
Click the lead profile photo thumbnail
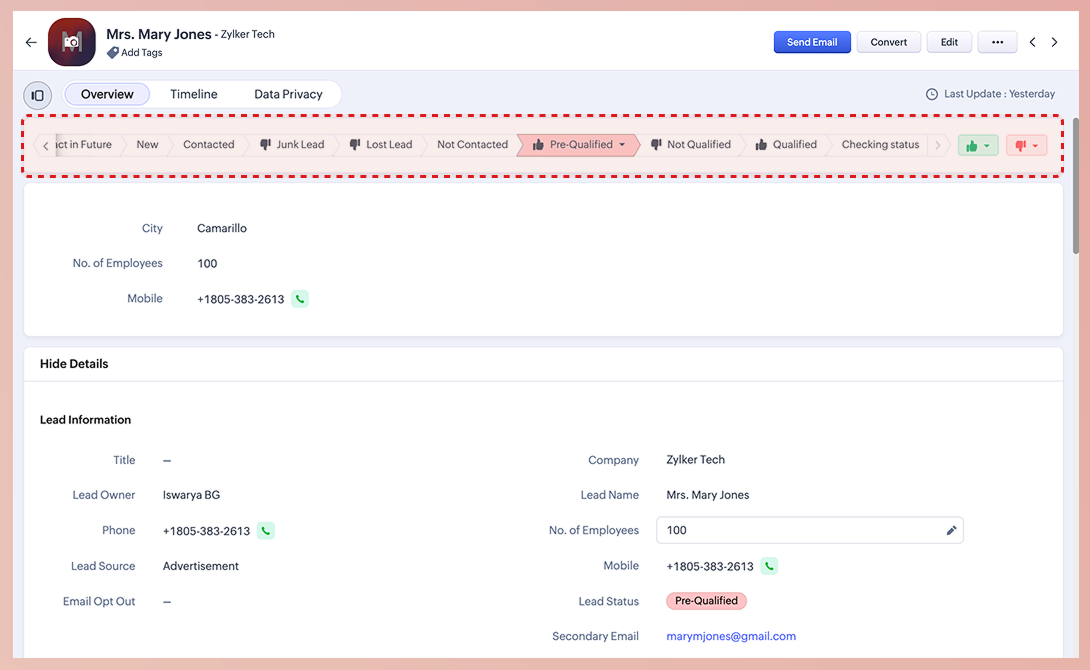72,42
